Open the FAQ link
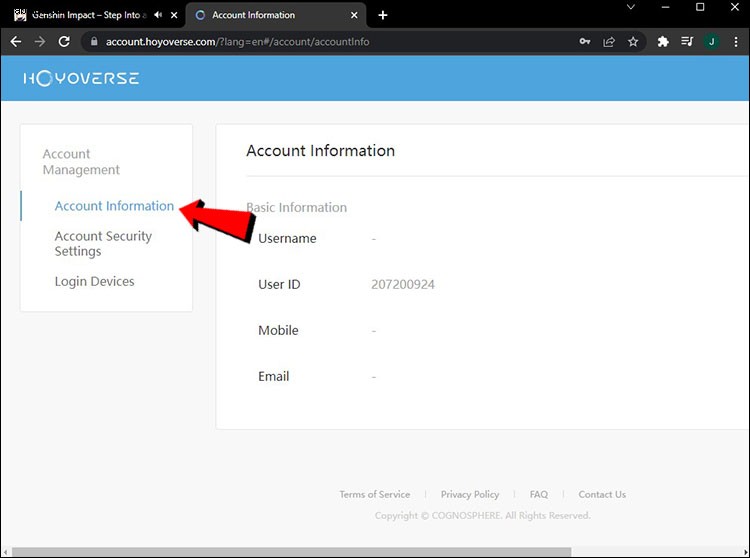This screenshot has height=558, width=750. click(539, 494)
